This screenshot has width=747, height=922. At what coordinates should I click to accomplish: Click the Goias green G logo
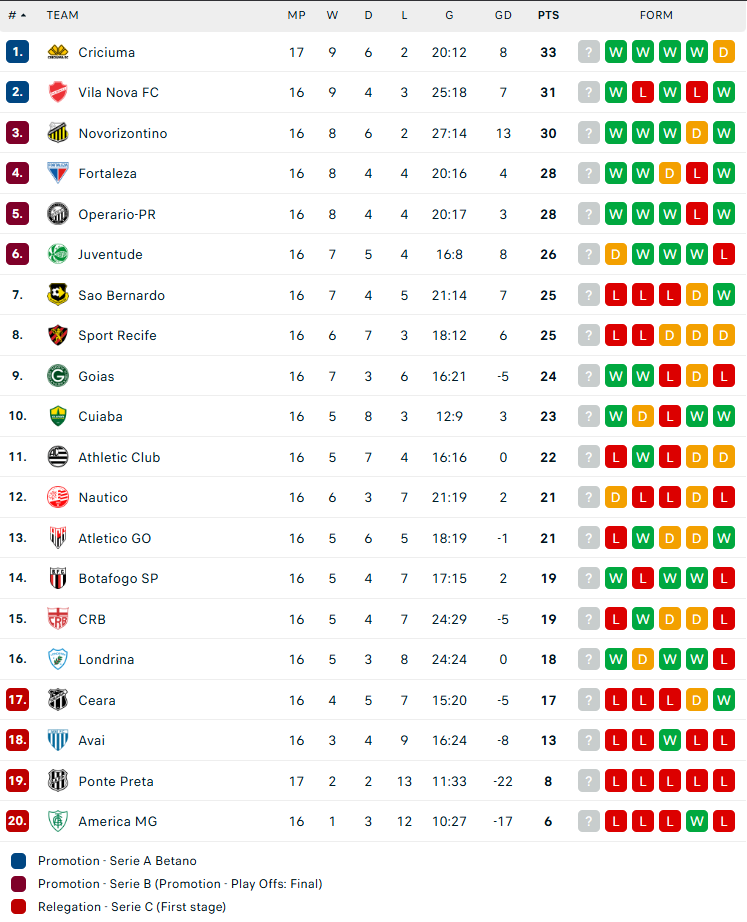click(58, 376)
